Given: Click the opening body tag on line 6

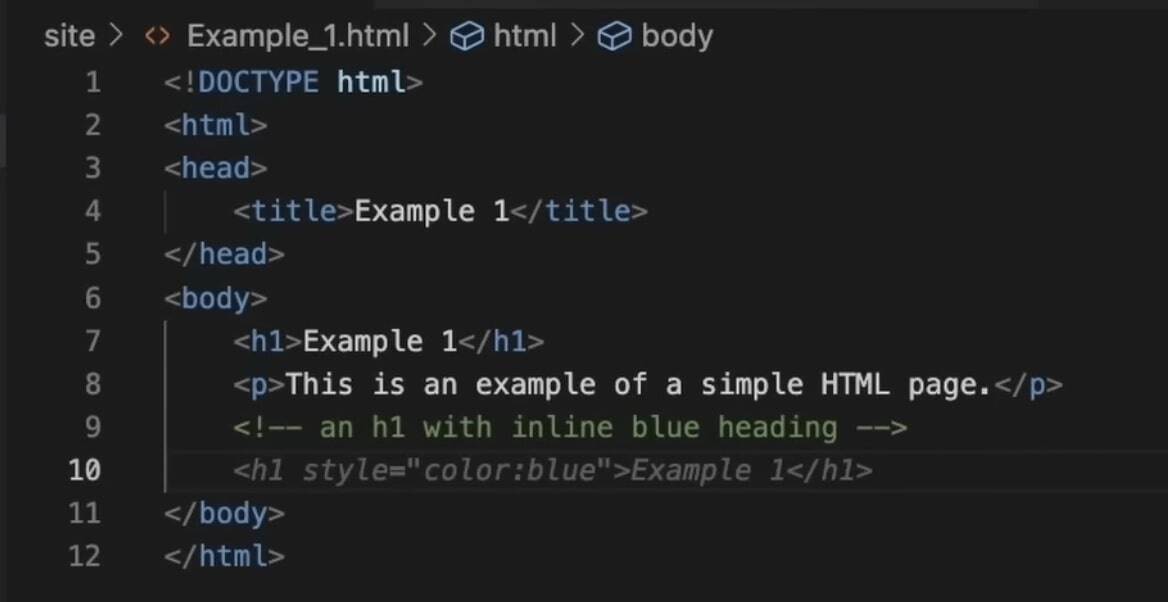Looking at the screenshot, I should click(x=215, y=297).
